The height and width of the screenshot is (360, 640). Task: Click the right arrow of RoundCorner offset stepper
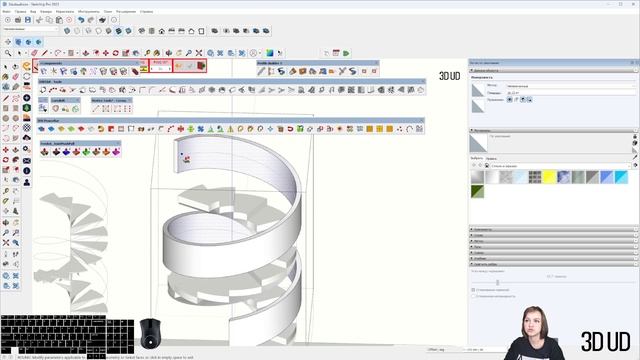(170, 69)
